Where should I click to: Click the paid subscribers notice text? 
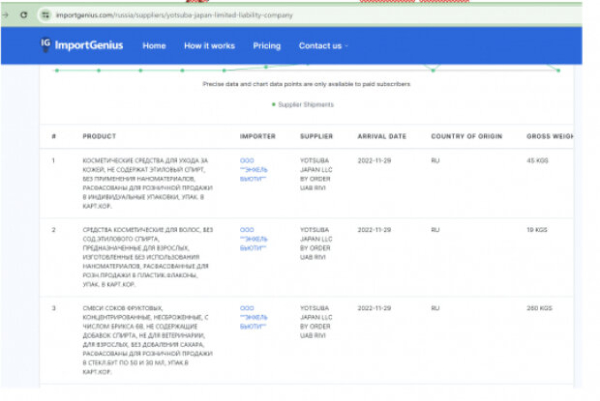307,84
